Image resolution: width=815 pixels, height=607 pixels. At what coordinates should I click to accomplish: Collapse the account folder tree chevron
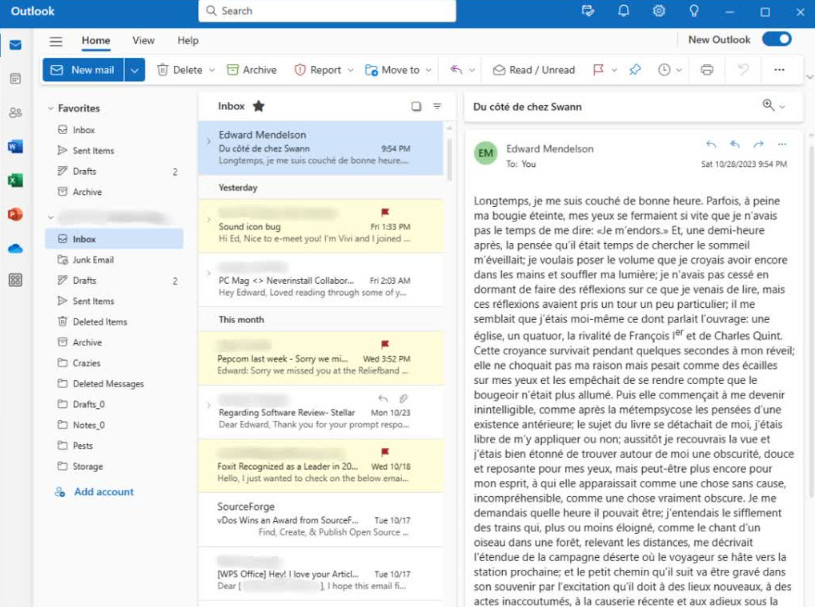click(x=50, y=217)
